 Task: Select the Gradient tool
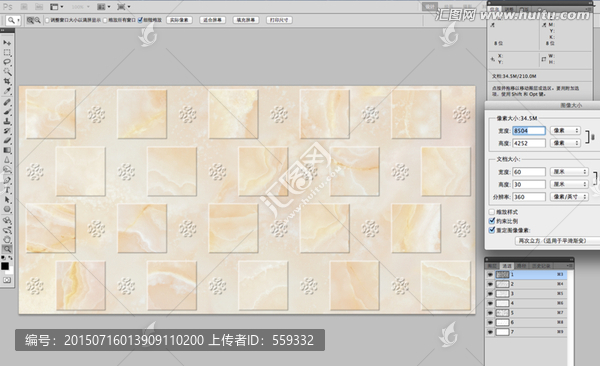(7, 150)
